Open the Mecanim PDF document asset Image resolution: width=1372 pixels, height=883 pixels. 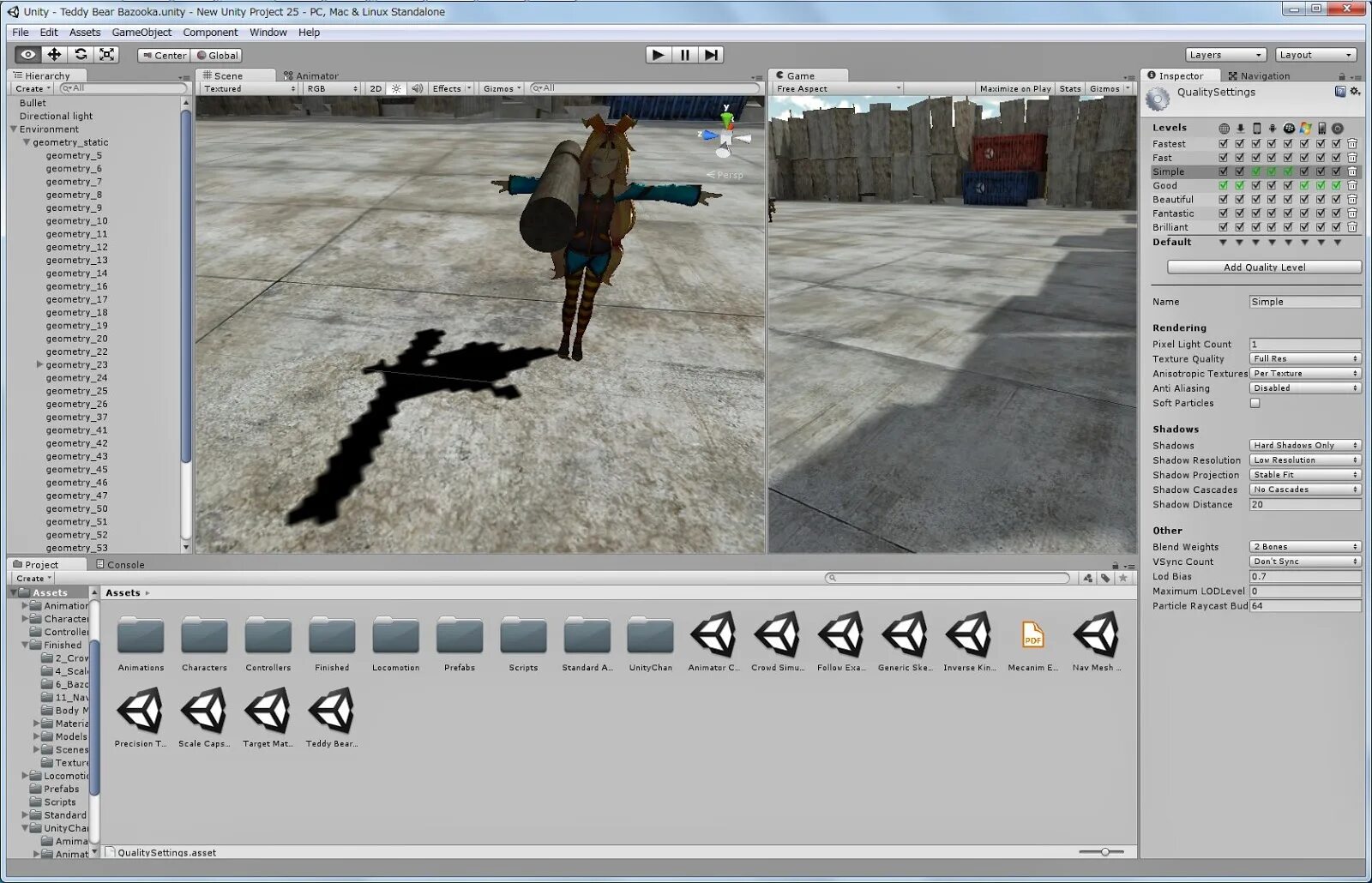[x=1032, y=642]
